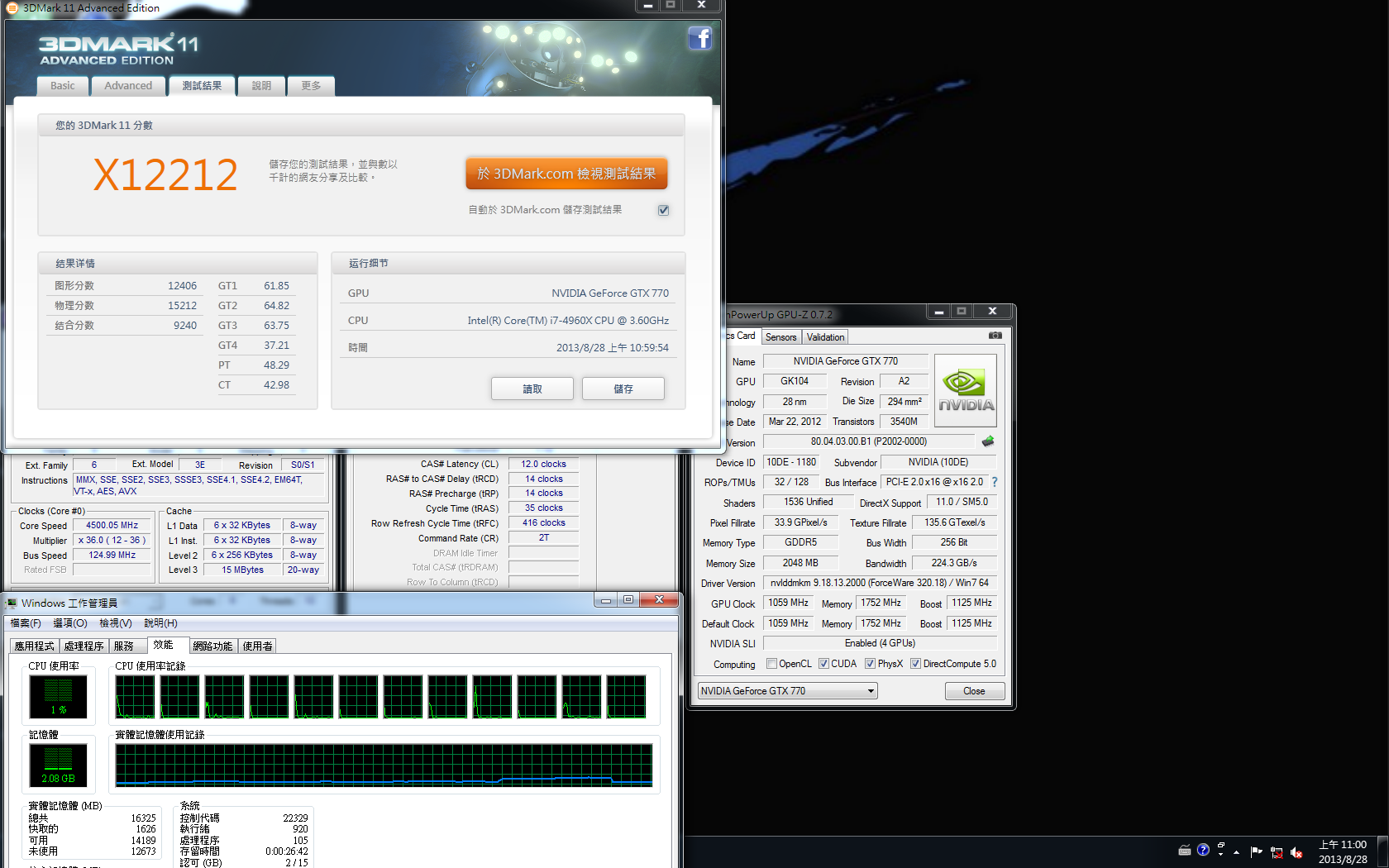Click the CAS# Latency 12.0 clocks value

point(543,464)
